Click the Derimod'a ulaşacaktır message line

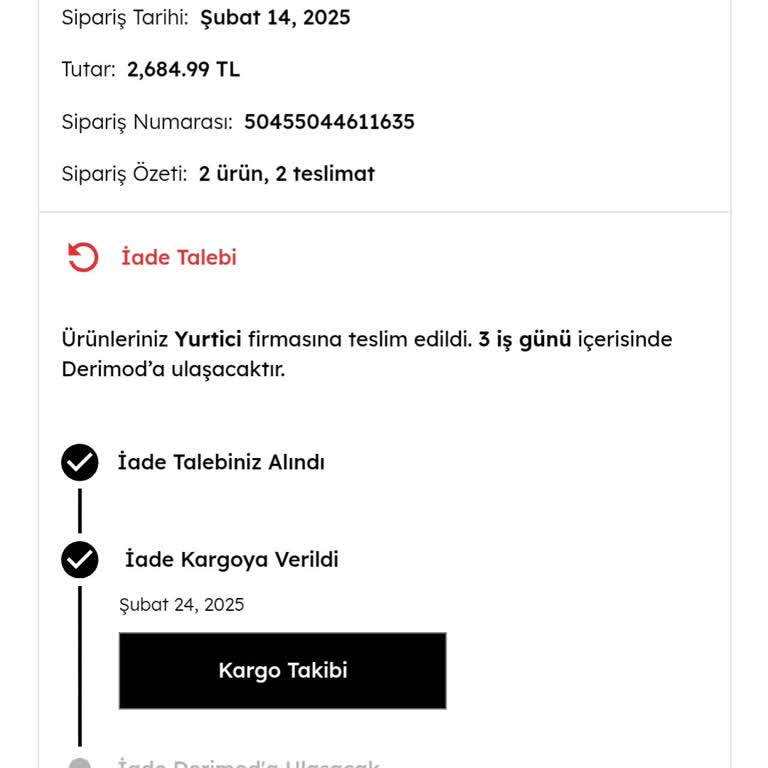tap(173, 369)
